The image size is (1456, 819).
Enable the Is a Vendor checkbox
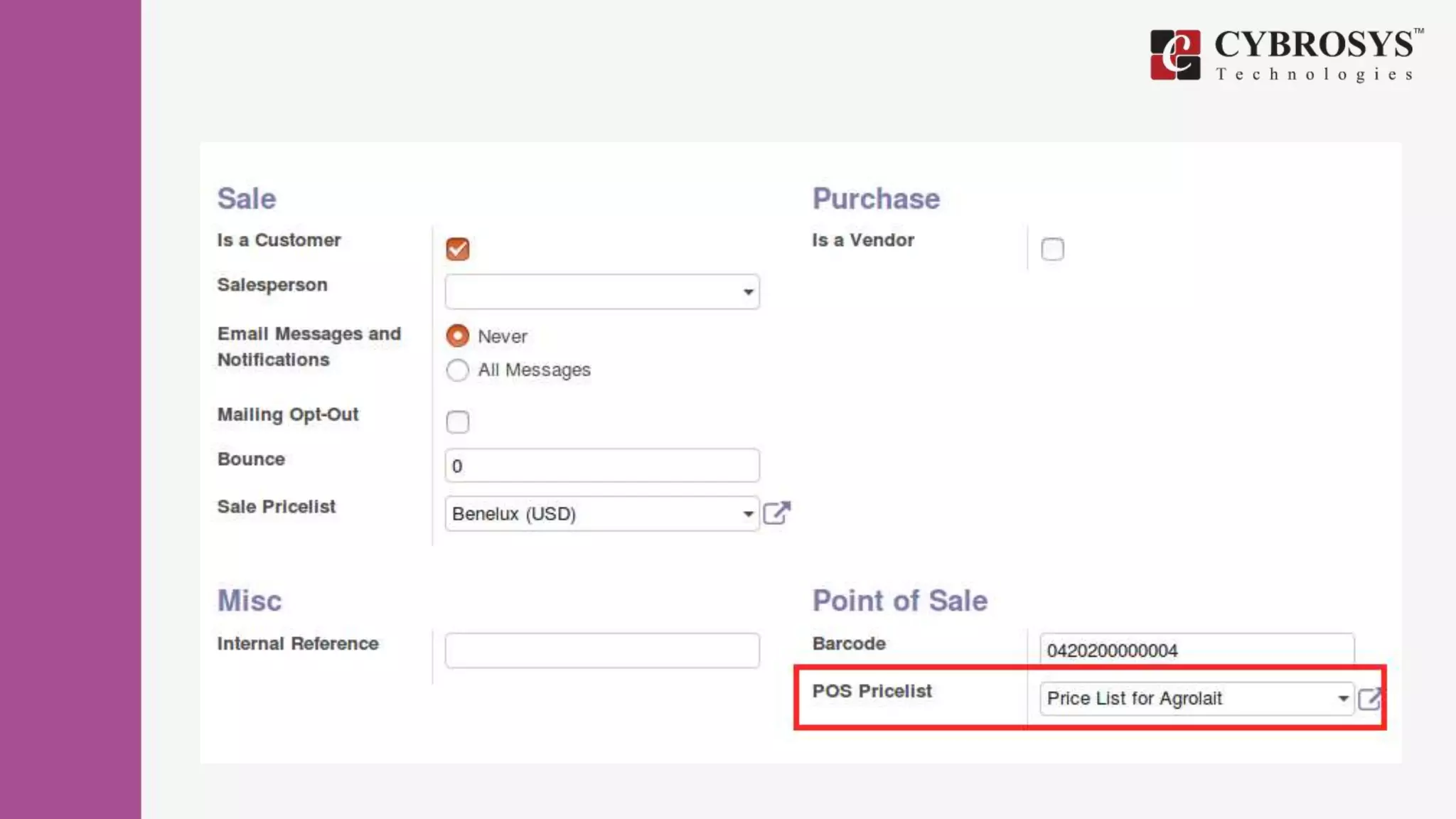pos(1052,249)
